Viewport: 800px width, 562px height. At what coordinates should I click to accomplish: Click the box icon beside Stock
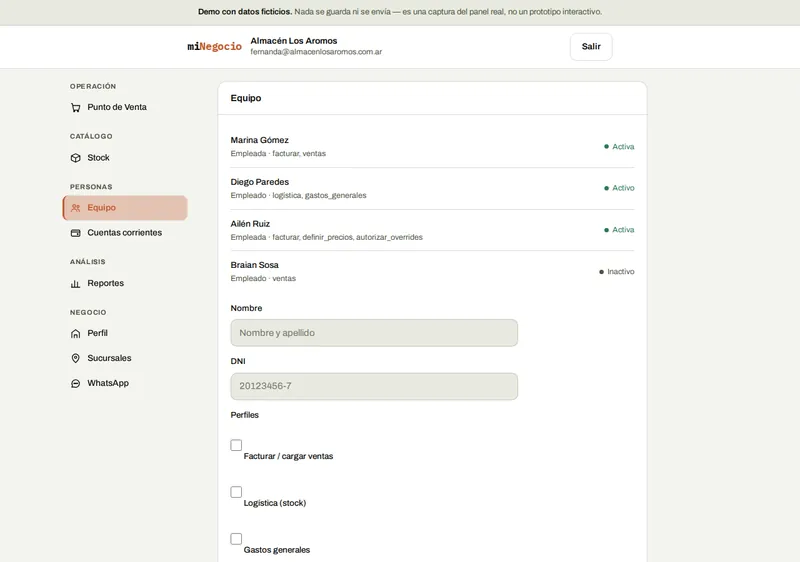tap(76, 158)
